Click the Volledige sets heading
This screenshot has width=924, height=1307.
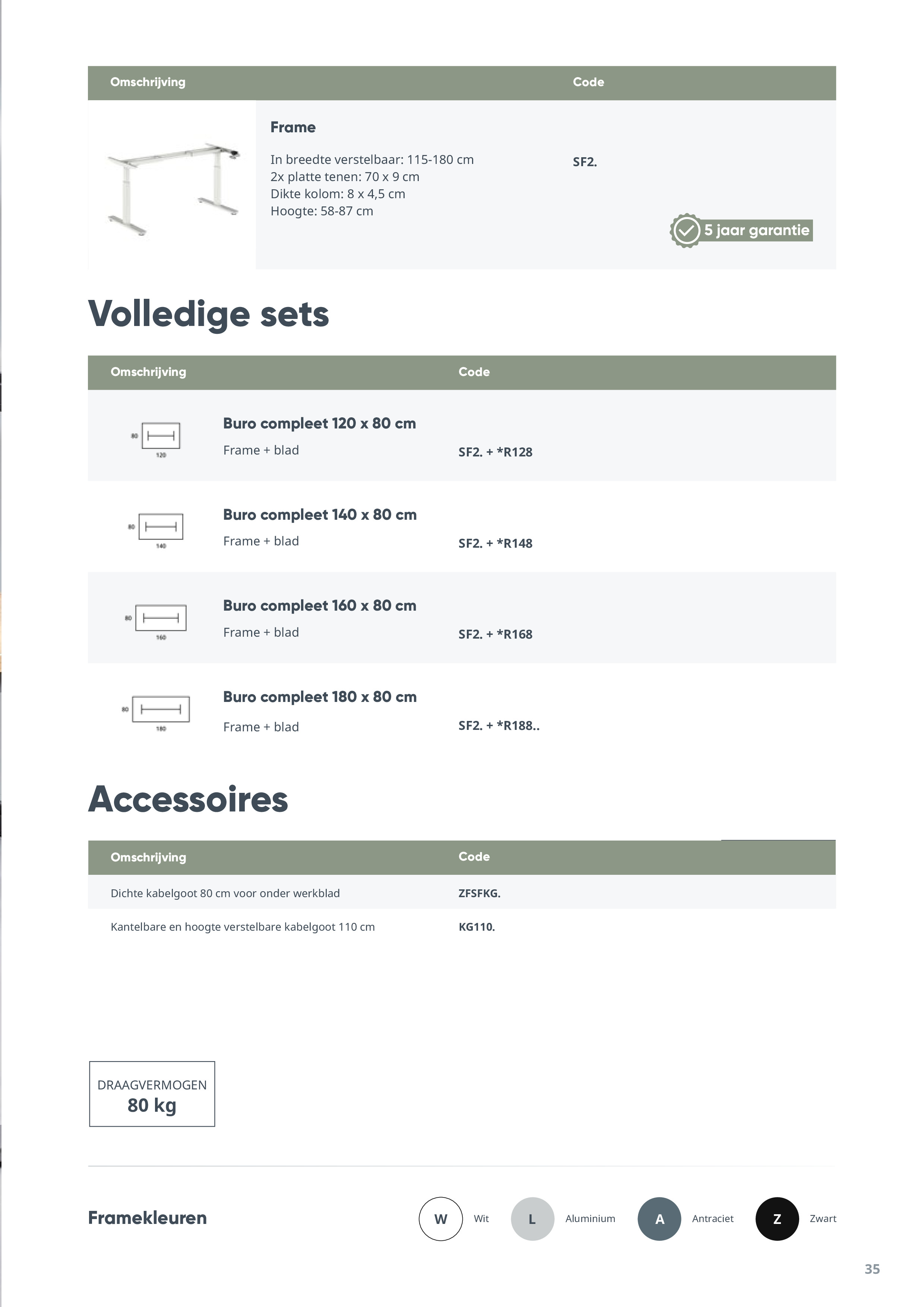coord(208,314)
